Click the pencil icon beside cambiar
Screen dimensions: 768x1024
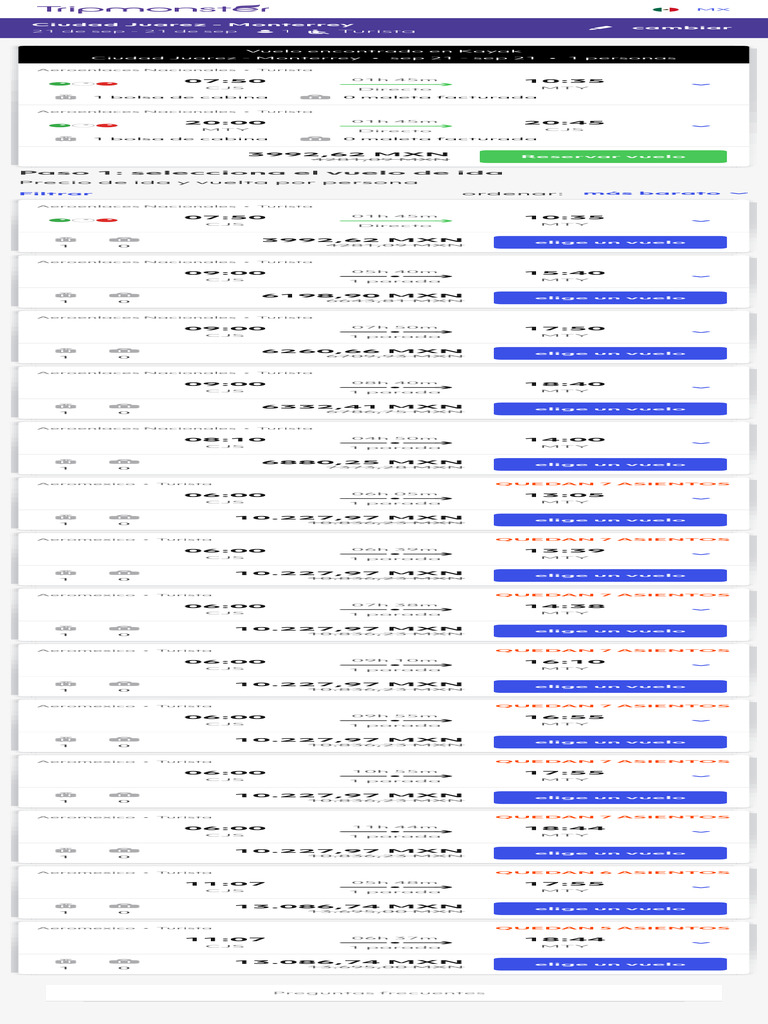[603, 27]
